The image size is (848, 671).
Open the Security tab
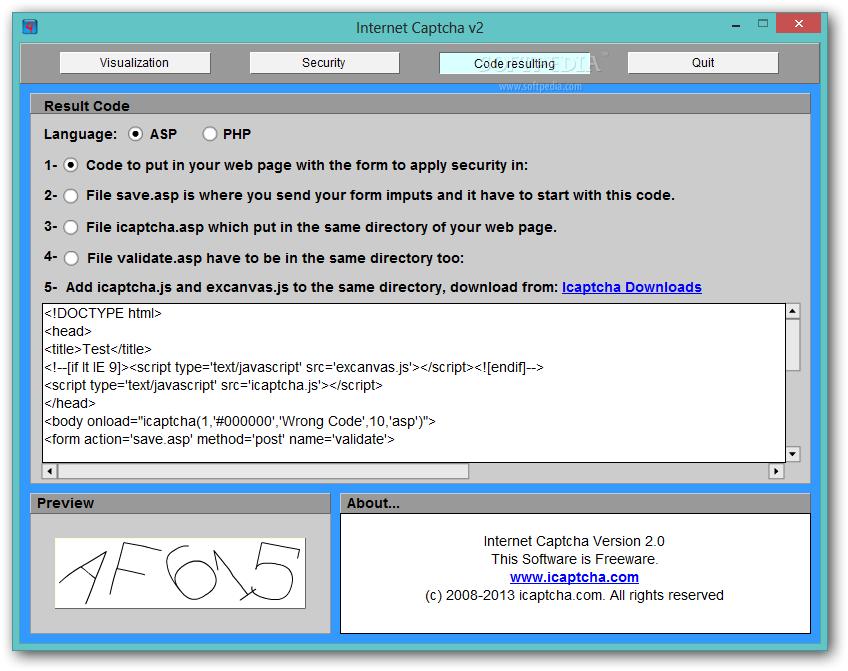point(324,63)
